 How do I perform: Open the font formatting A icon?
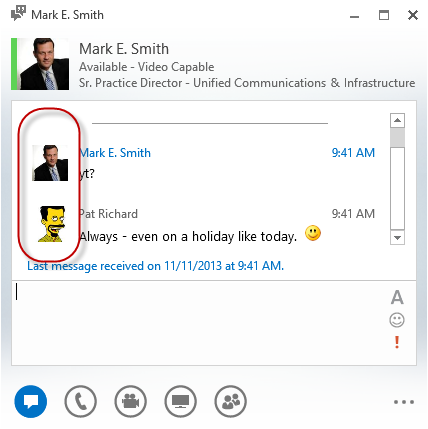pos(397,297)
